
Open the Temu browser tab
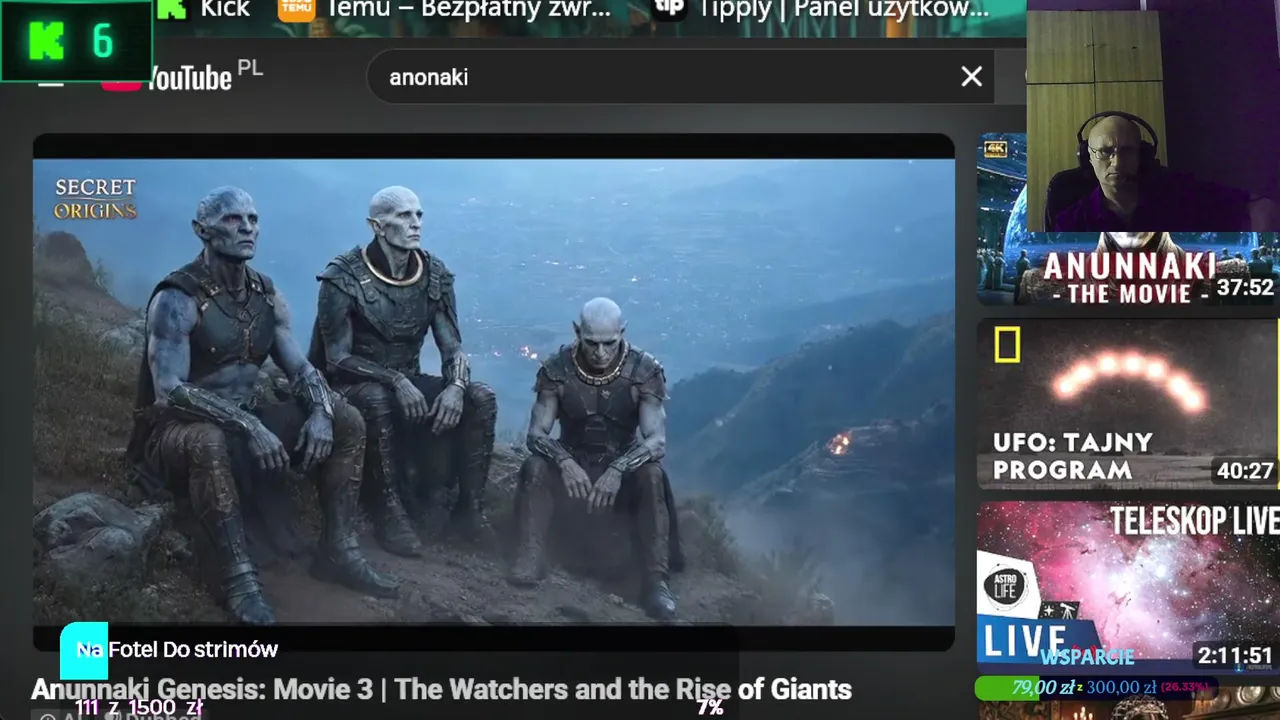tap(444, 10)
